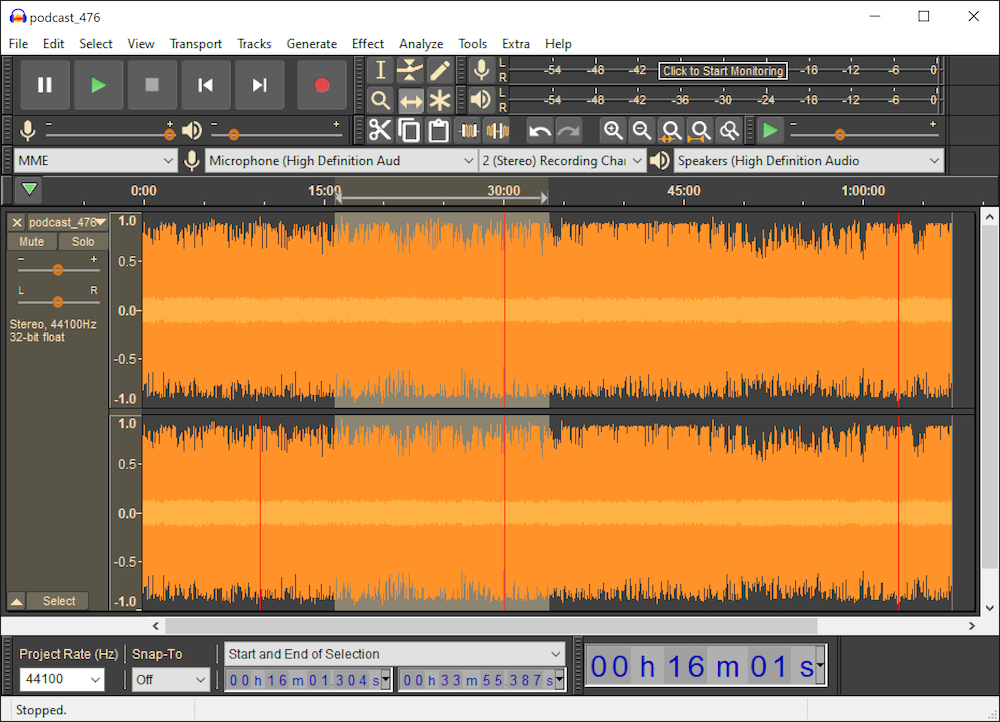Open the audio position time format arrow

coord(820,666)
